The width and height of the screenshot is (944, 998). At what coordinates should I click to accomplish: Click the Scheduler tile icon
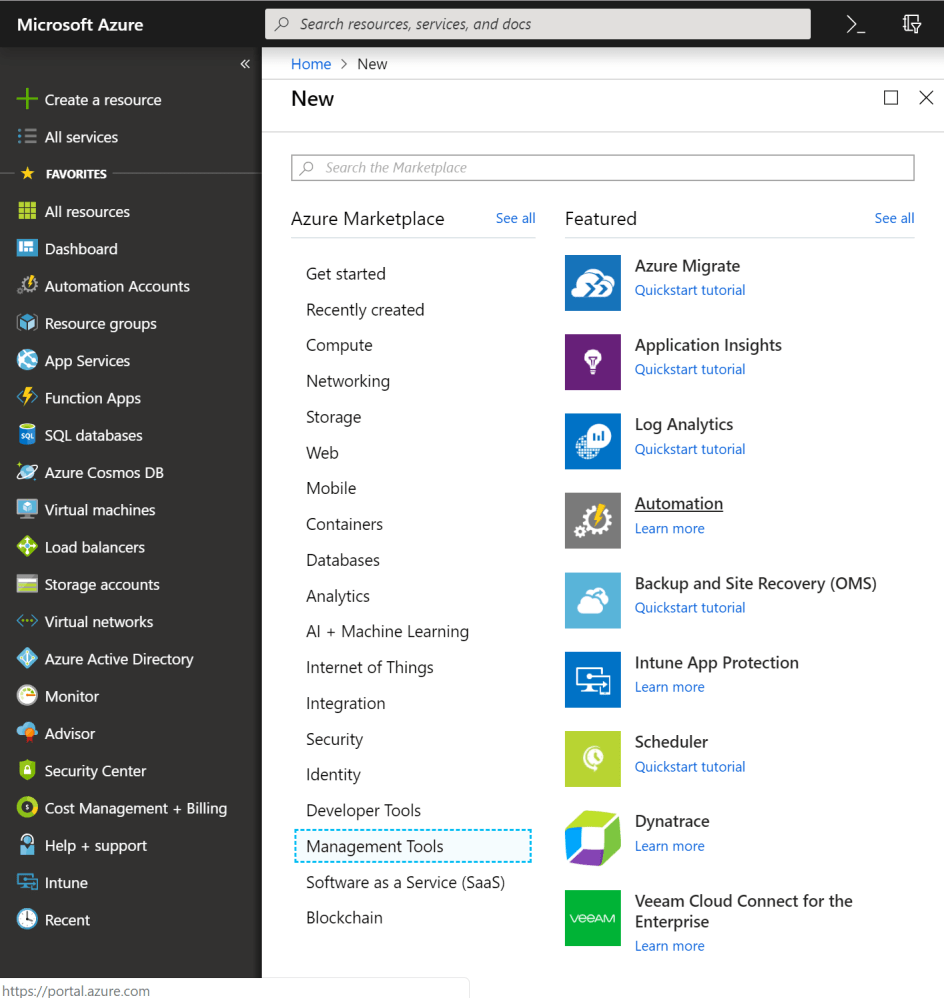pos(592,758)
